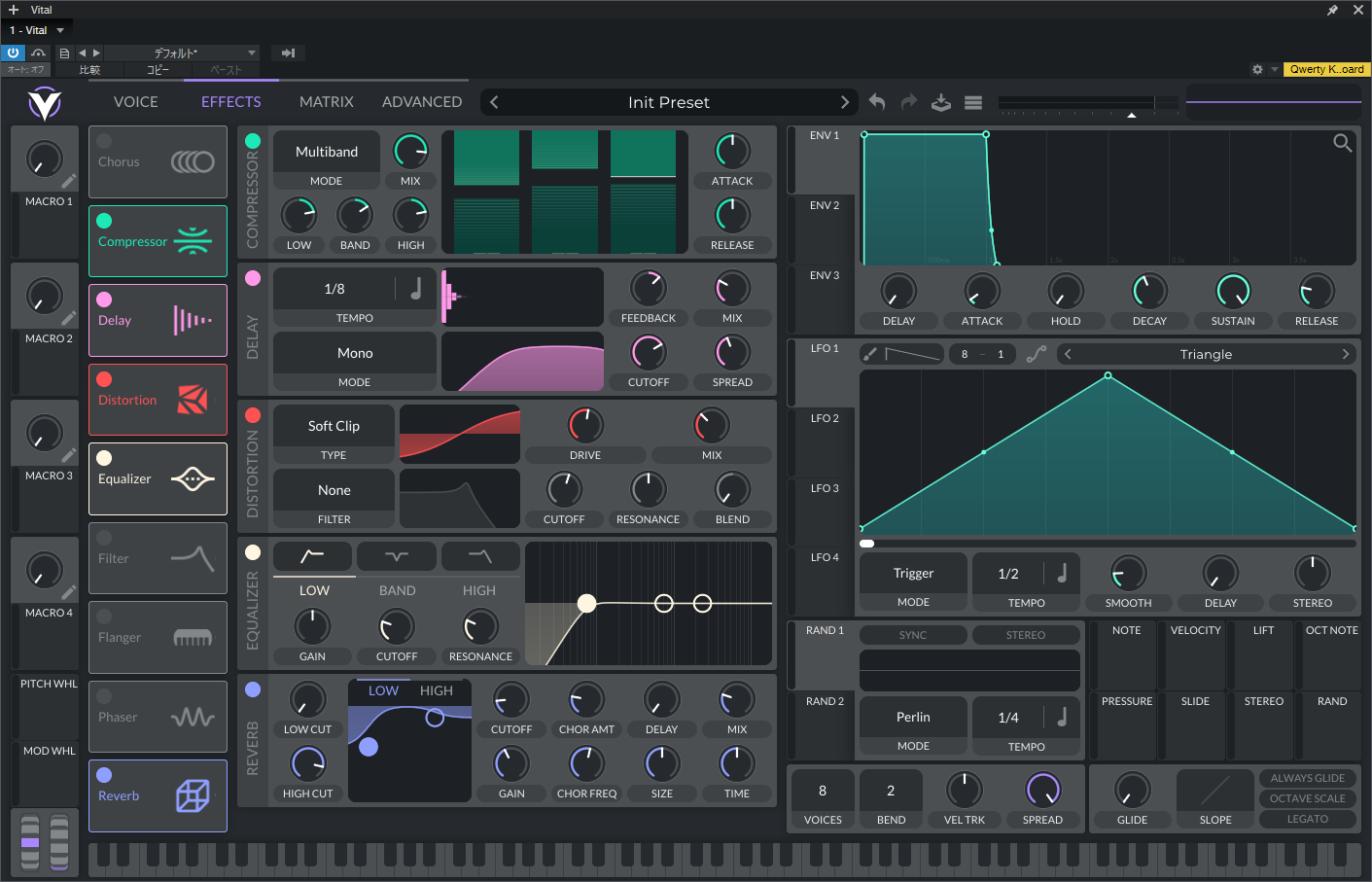
Task: Open distortion filter None selector
Action: pos(334,490)
